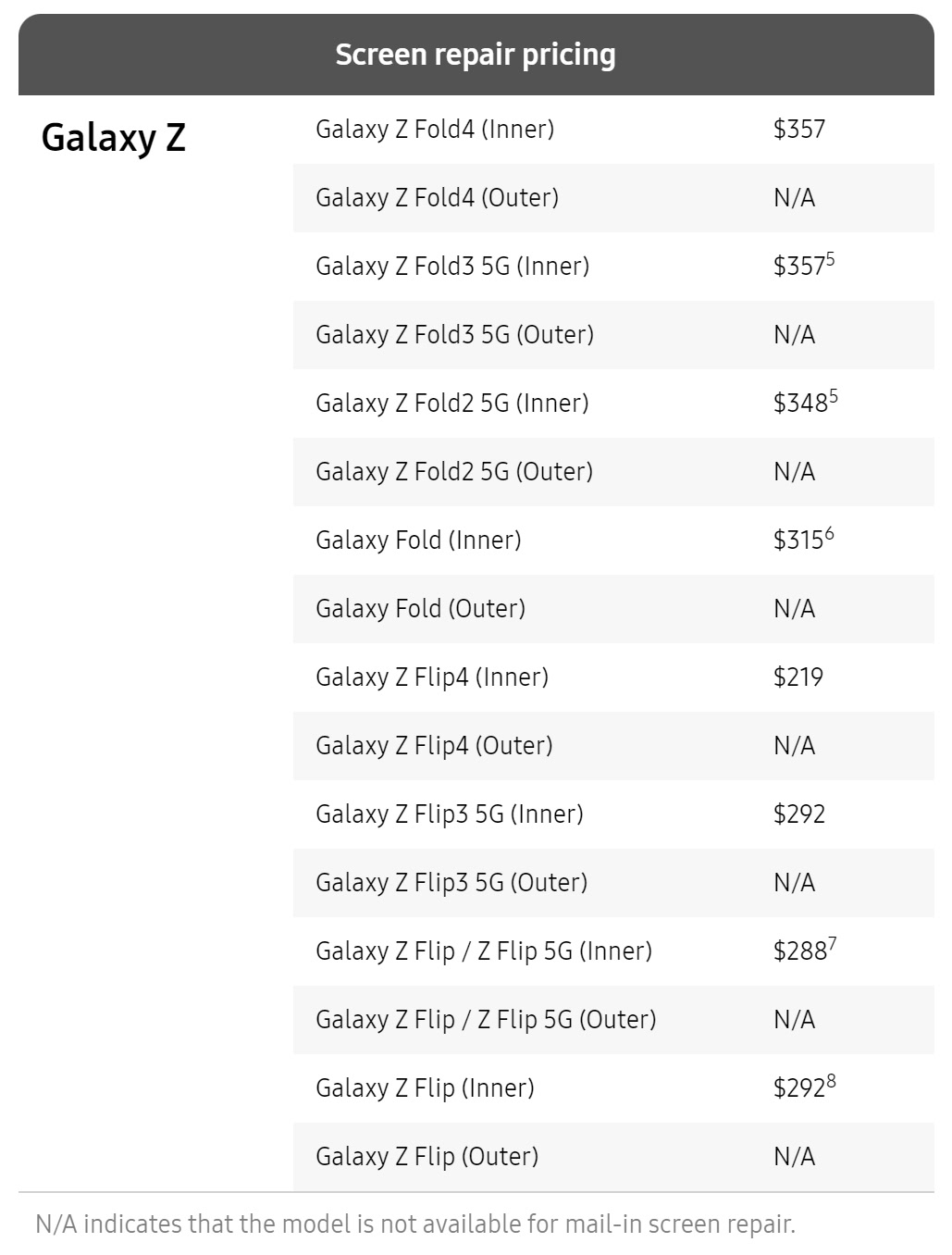This screenshot has height=1255, width=952.
Task: Click the Galaxy Z Fold4 (Inner) row
Action: 435,130
